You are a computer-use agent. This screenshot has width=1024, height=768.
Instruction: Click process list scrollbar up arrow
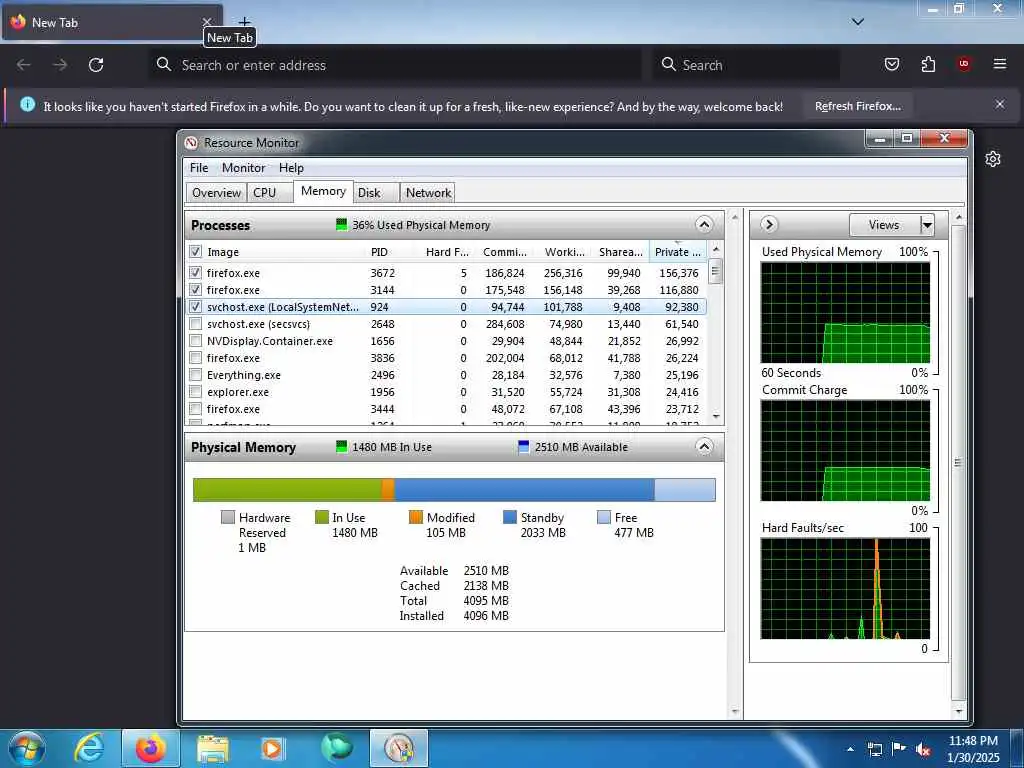716,249
